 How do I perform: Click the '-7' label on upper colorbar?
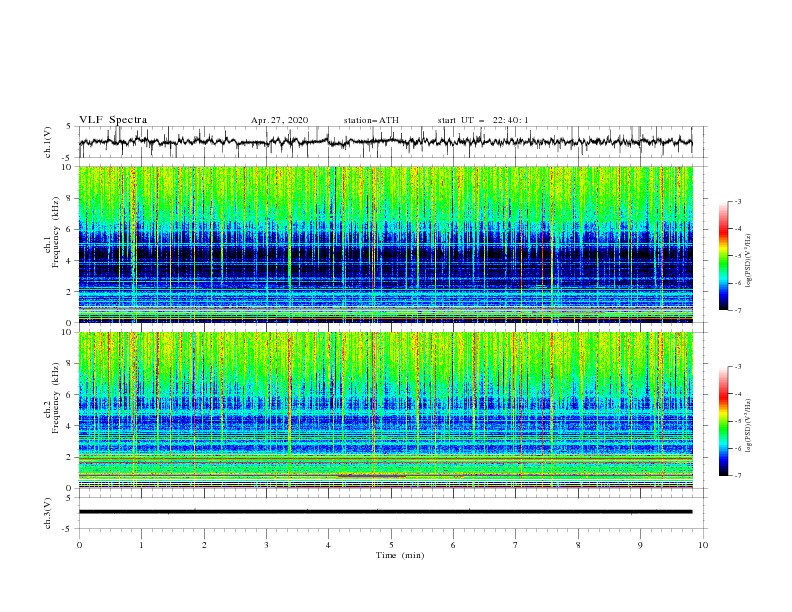click(x=738, y=310)
